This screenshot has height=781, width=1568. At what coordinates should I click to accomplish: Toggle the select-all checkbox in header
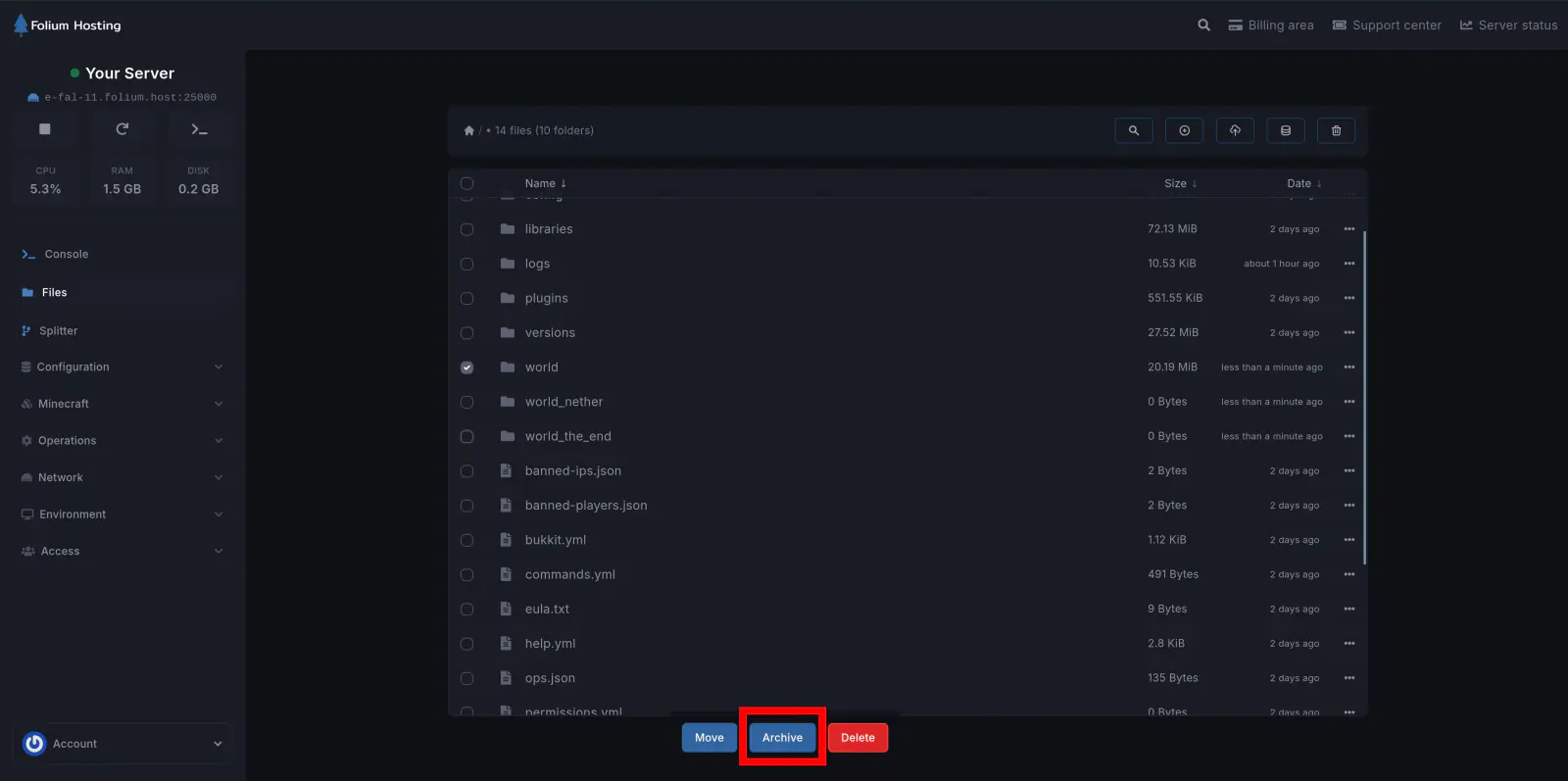466,183
